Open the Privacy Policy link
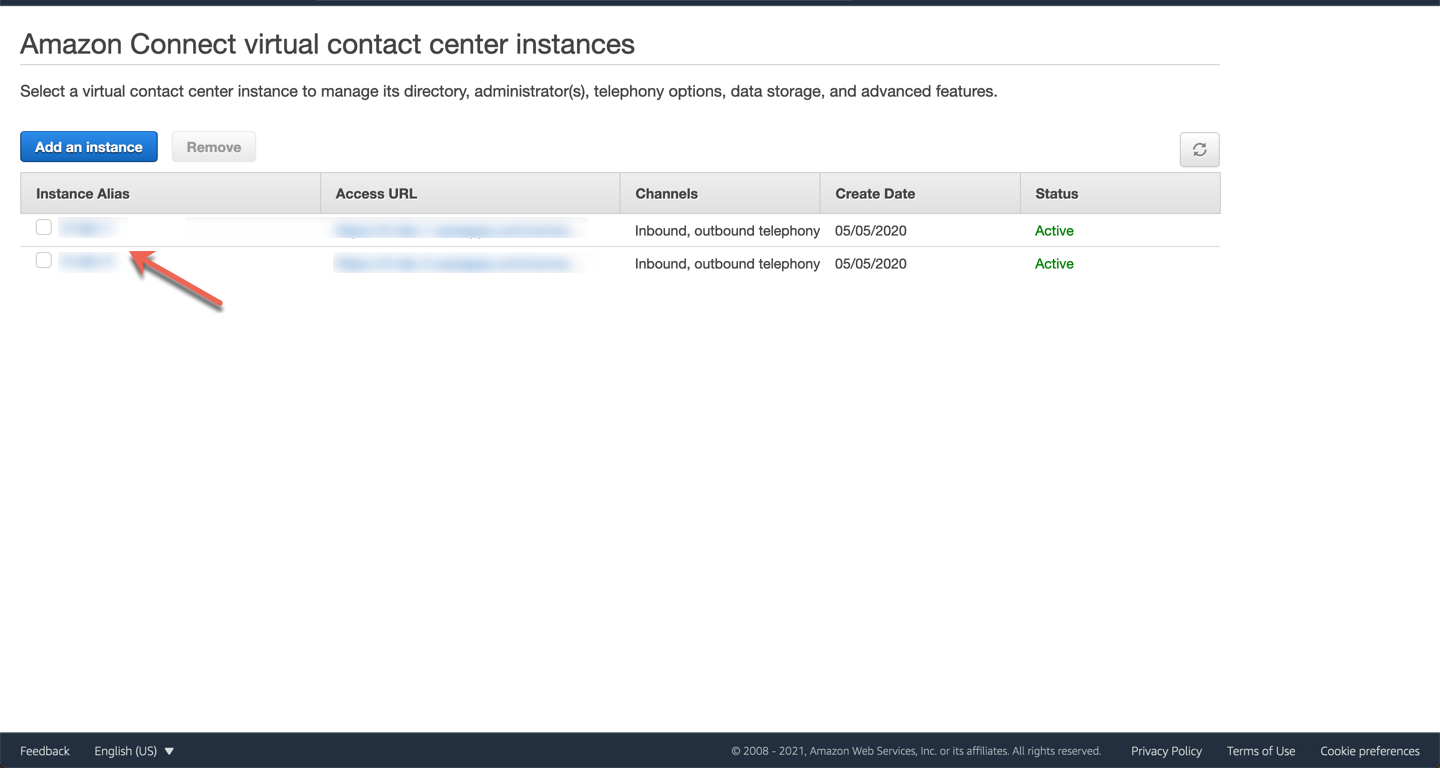Image resolution: width=1440 pixels, height=768 pixels. click(1166, 751)
